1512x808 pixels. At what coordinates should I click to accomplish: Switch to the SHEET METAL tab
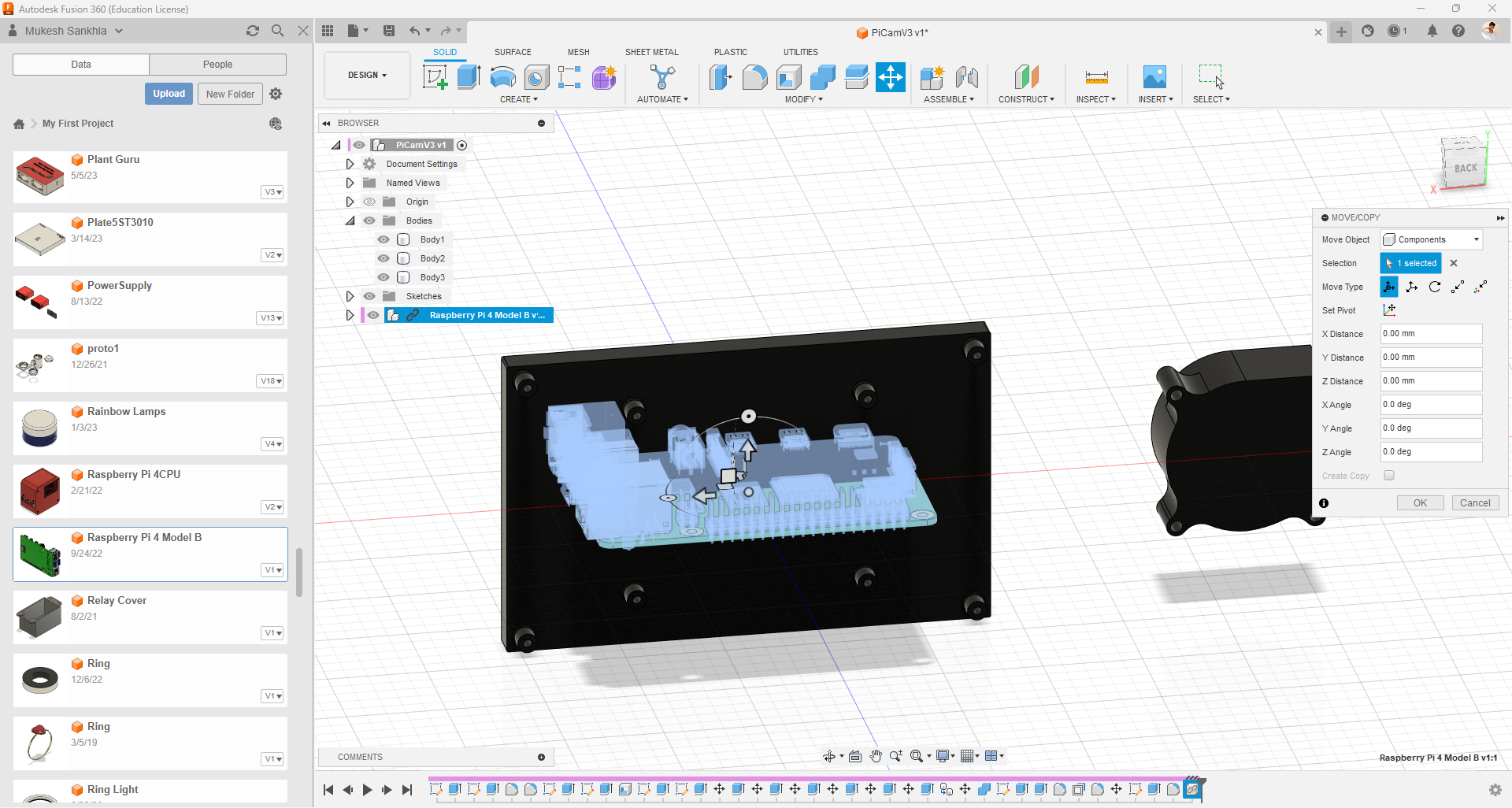[652, 52]
